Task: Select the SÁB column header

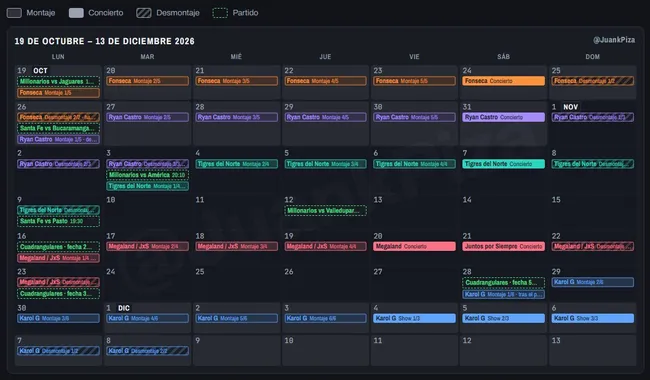Action: pyautogui.click(x=503, y=57)
